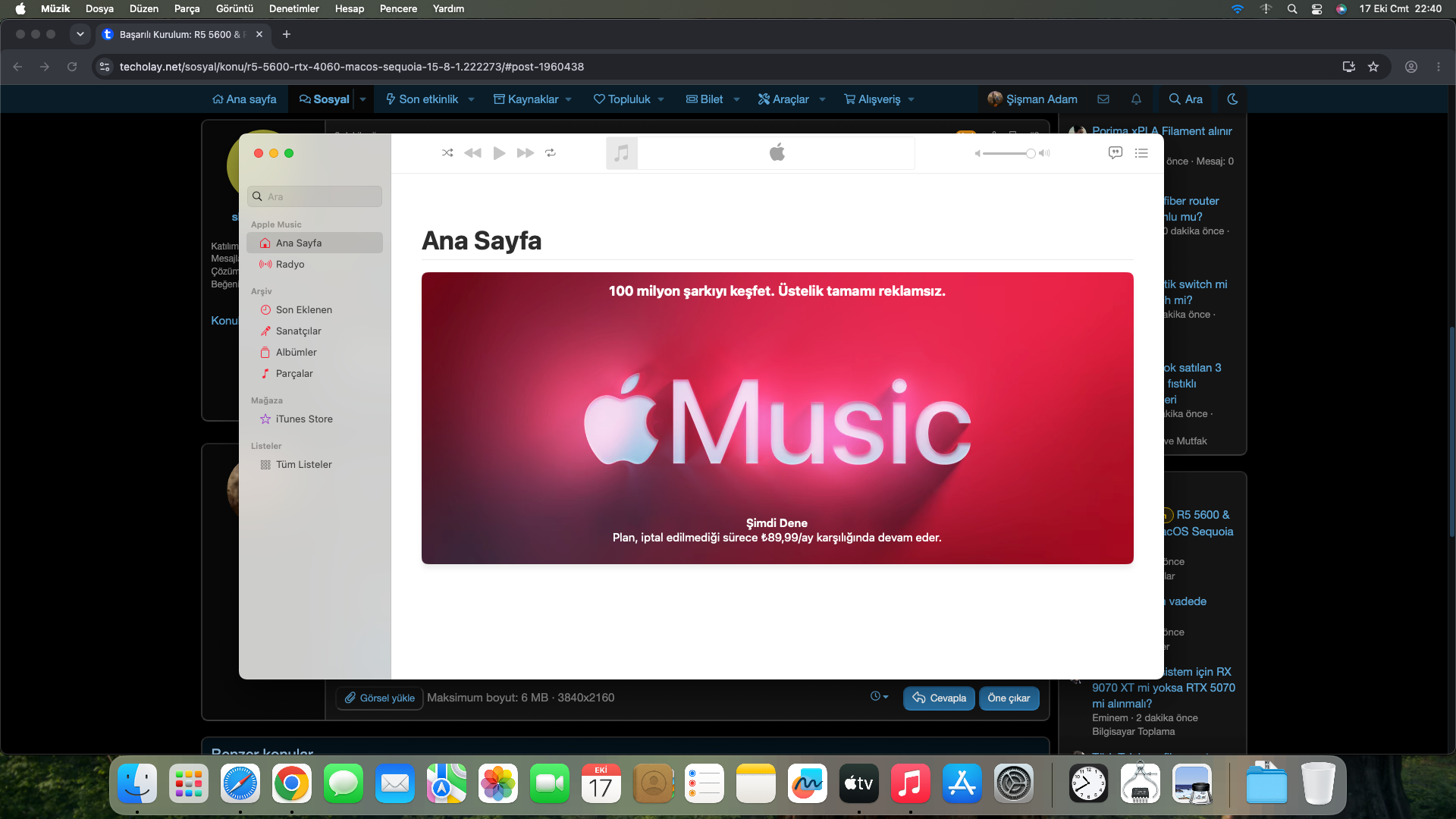
Task: Open the Chrome tab search chevron
Action: pyautogui.click(x=80, y=34)
